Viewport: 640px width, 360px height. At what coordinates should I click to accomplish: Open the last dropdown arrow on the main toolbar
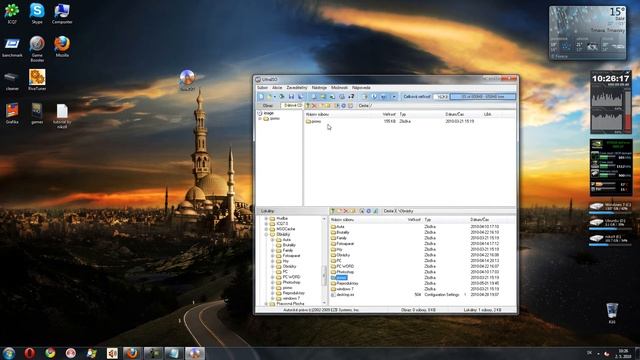tap(394, 97)
